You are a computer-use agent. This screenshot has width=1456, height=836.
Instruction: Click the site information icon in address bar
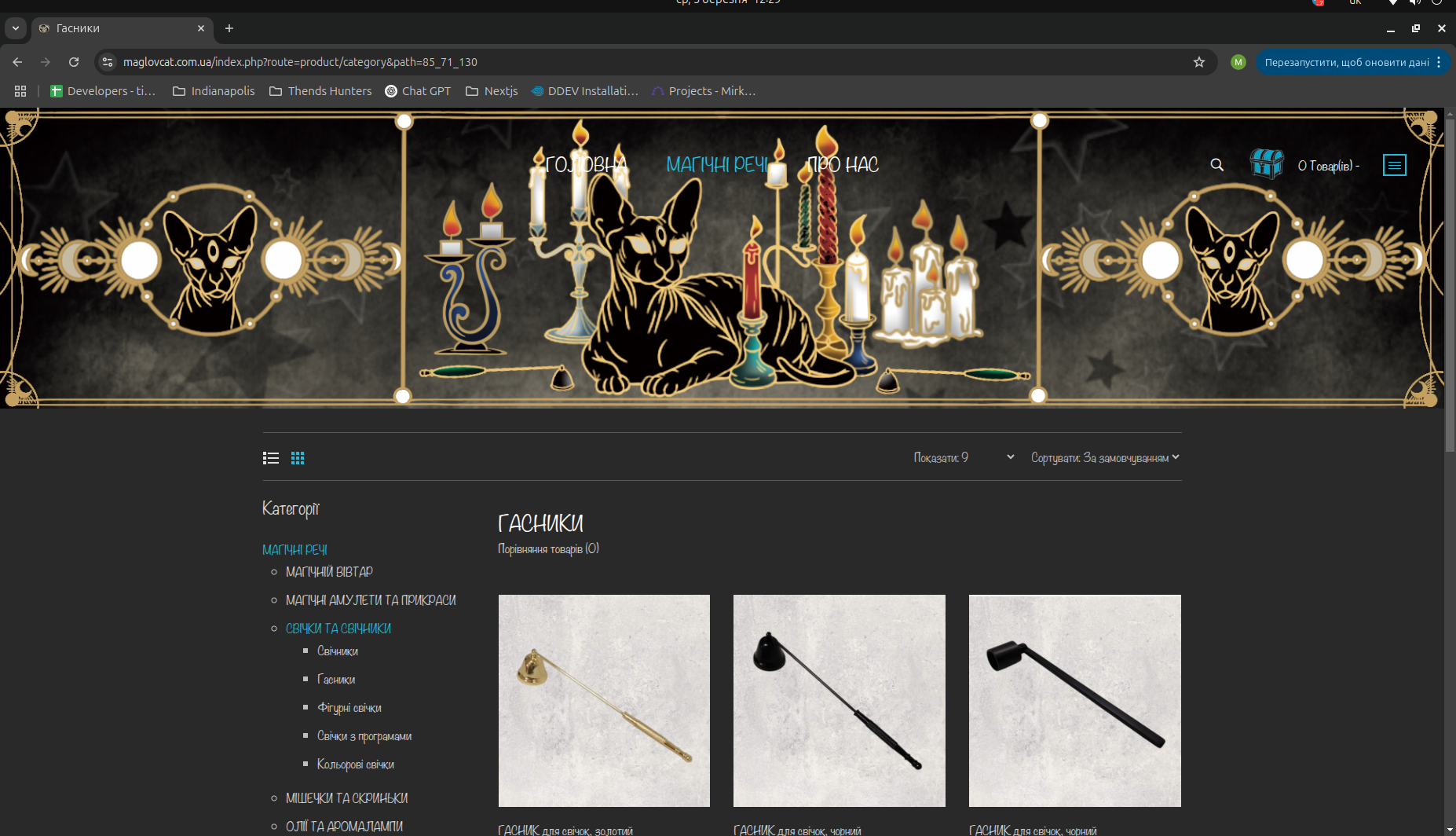point(108,62)
